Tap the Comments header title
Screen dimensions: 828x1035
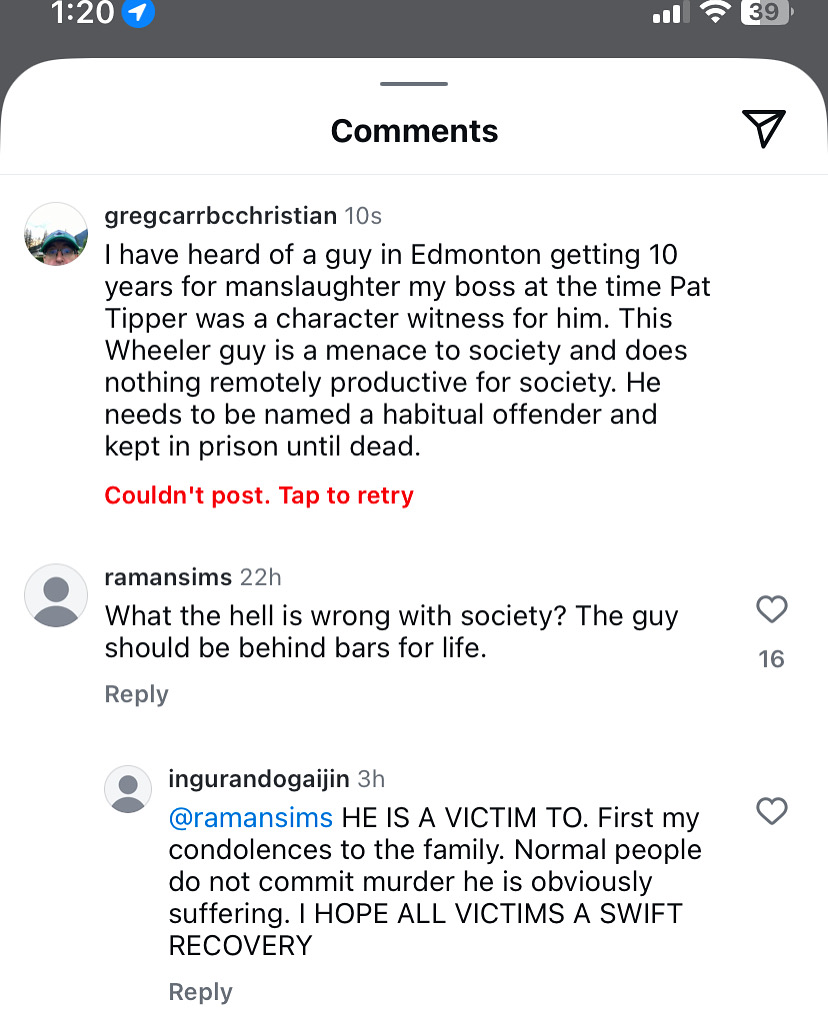414,131
